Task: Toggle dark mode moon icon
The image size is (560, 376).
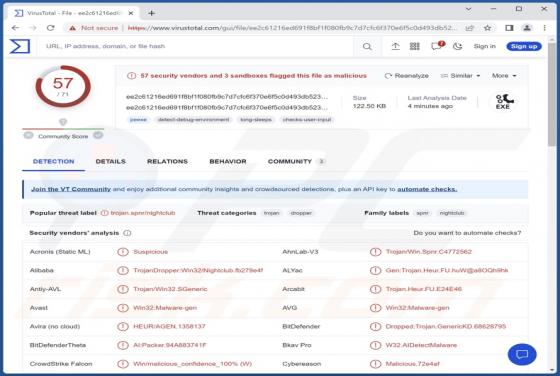Action: click(458, 46)
